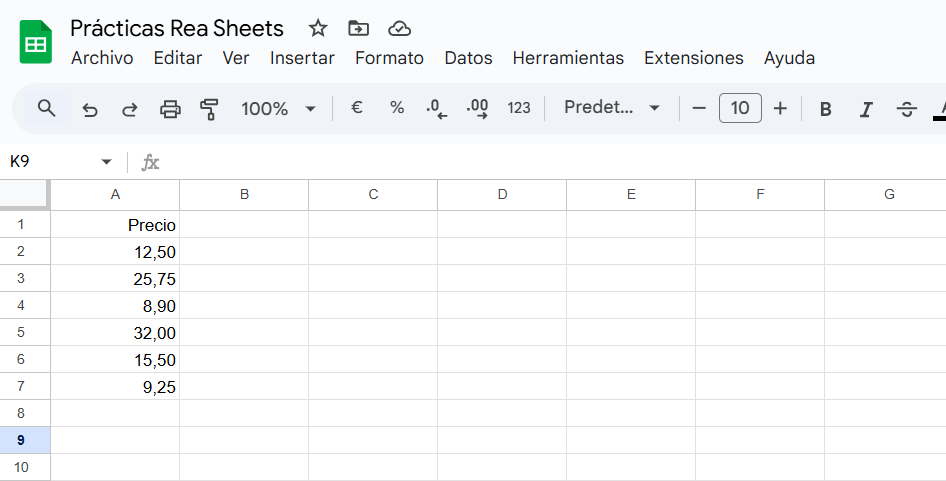Activate the paint format tool

click(x=209, y=109)
